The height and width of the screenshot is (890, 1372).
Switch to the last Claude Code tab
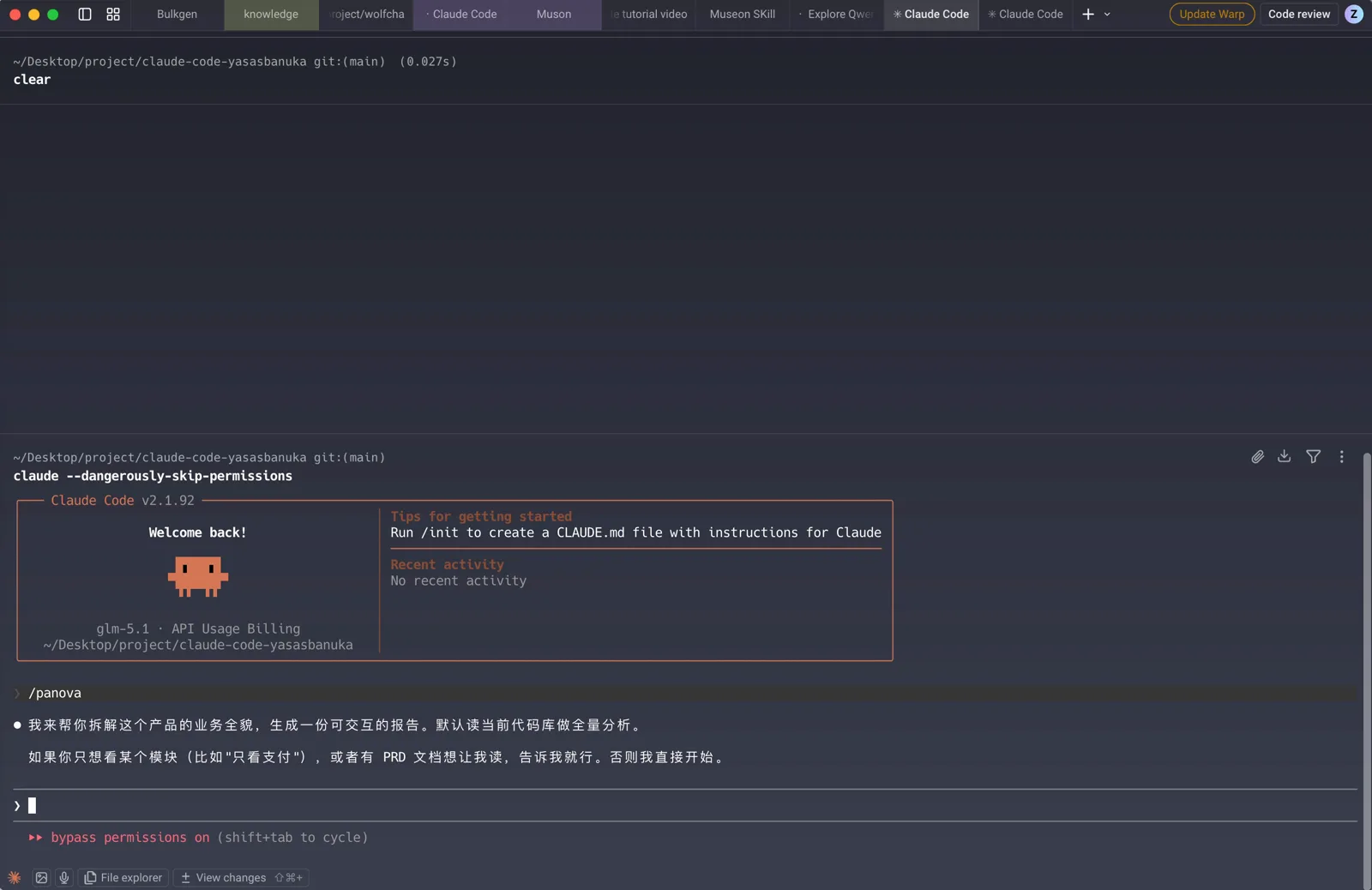tap(1026, 14)
